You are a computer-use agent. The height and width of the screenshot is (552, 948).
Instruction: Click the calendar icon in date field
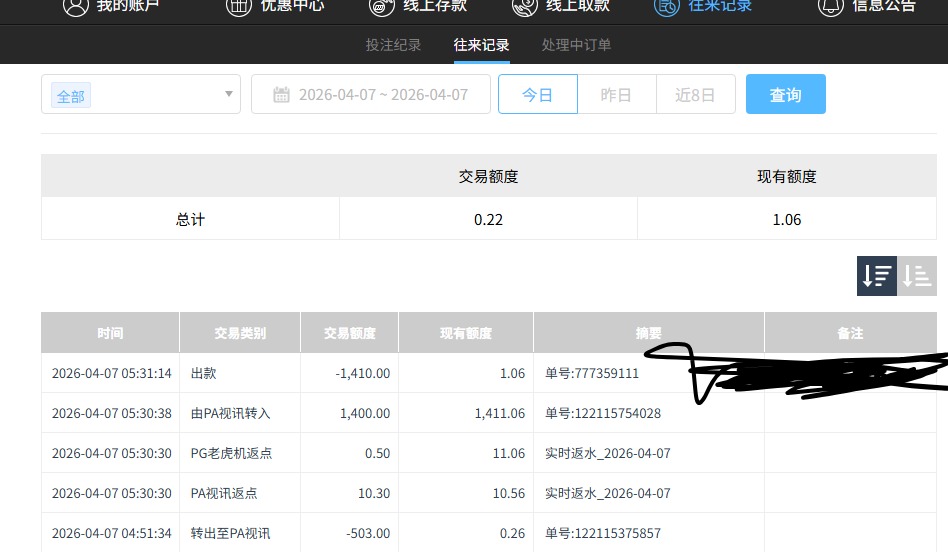point(281,95)
